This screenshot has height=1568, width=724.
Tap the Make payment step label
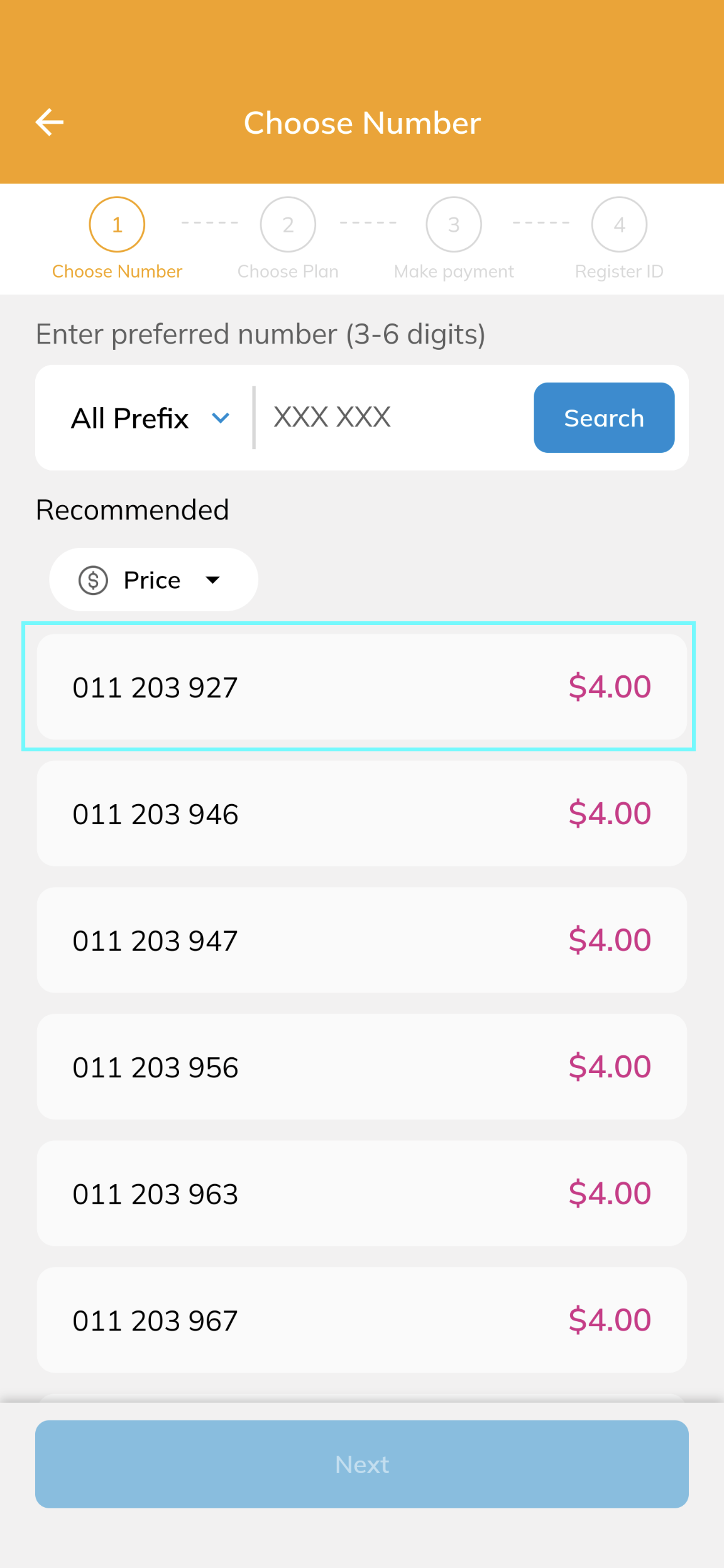(454, 271)
